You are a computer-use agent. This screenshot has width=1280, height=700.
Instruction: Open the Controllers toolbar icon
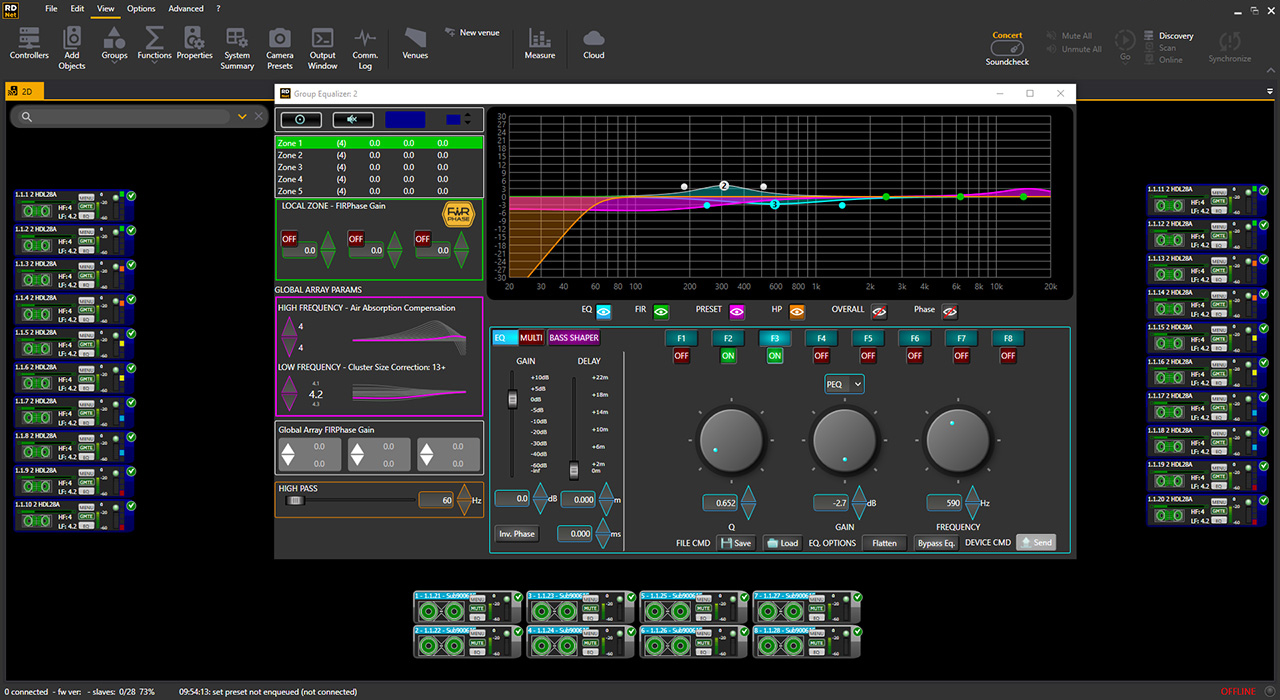click(x=29, y=45)
